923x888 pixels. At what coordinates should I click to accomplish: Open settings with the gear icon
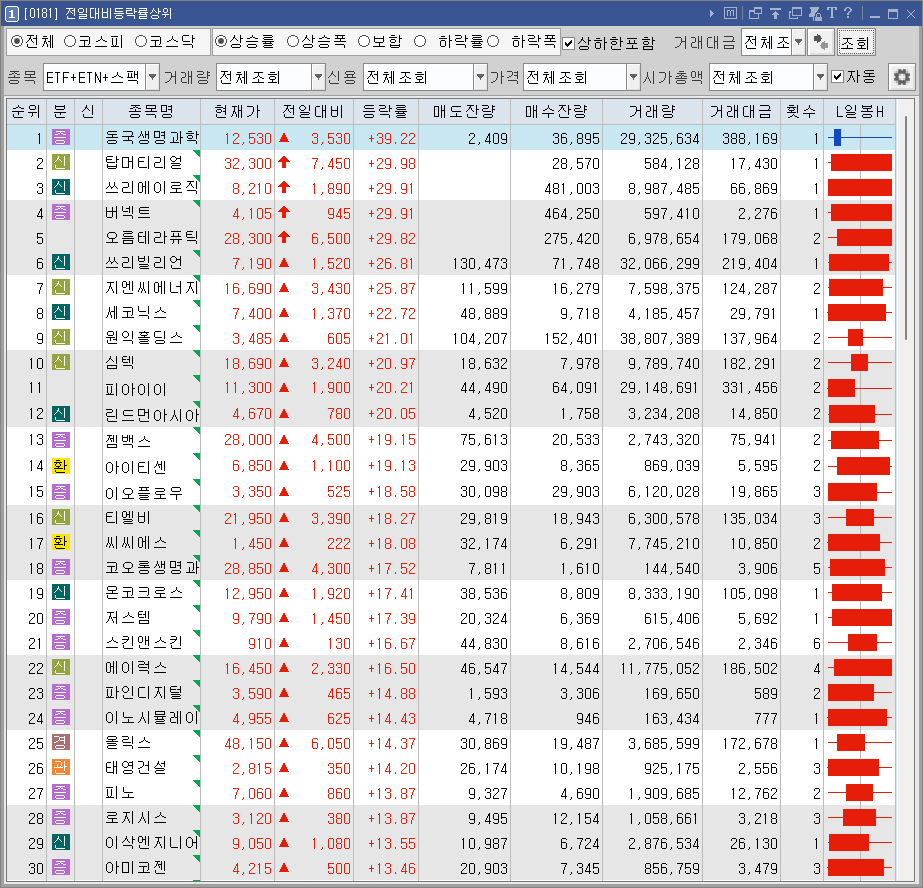pos(901,77)
